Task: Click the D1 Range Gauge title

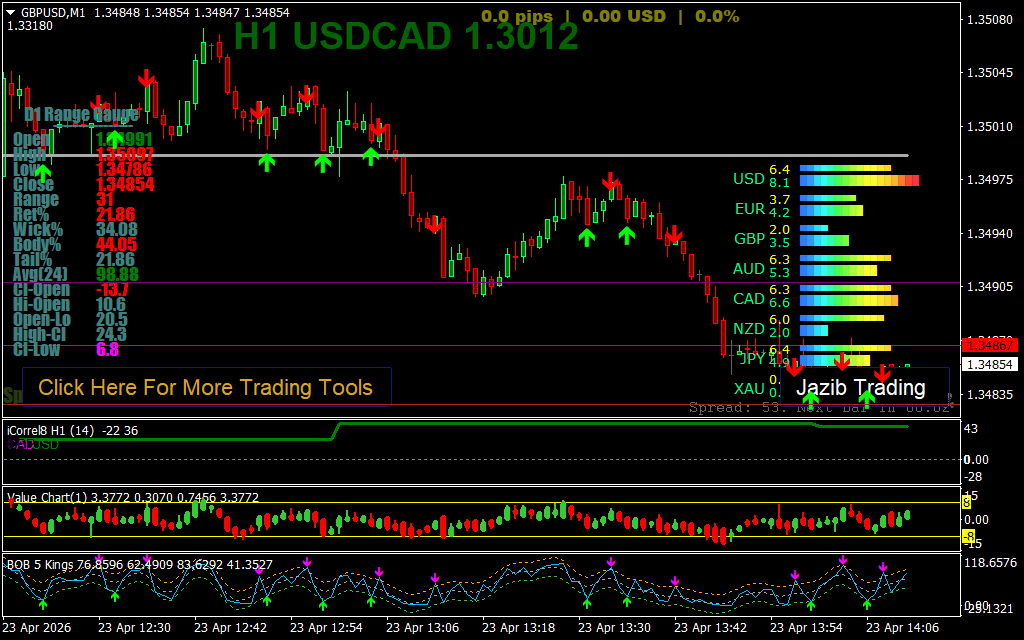Action: point(82,114)
